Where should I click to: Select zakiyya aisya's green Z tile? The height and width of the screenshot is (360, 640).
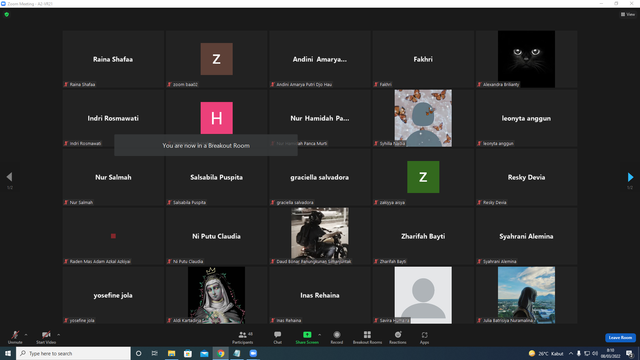point(423,177)
